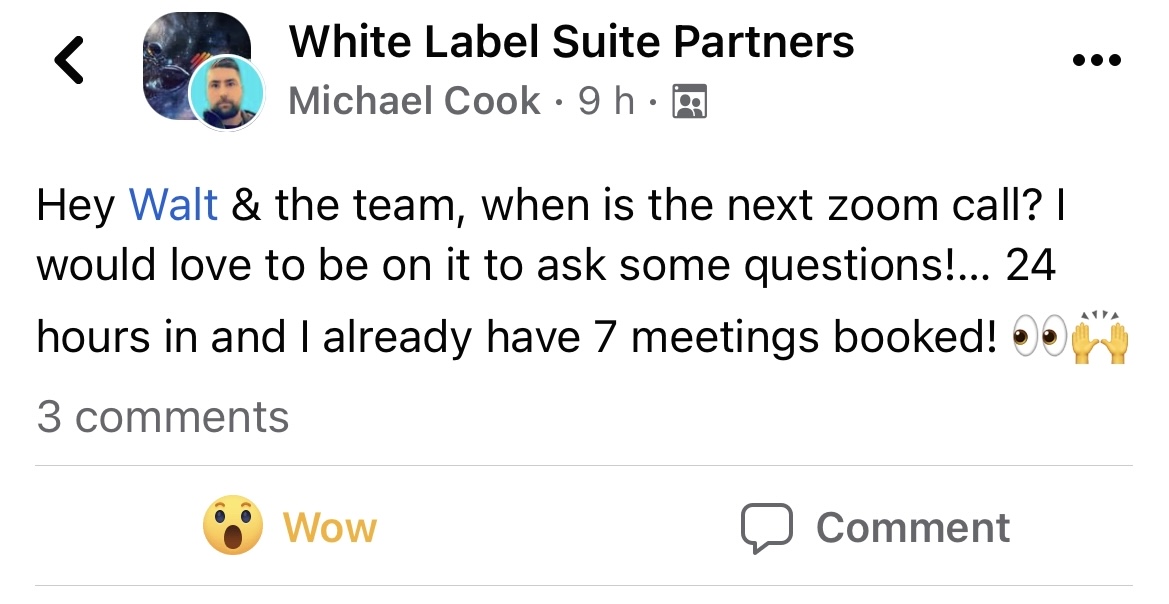The height and width of the screenshot is (604, 1169).
Task: View the 3 comments on the post
Action: pos(163,417)
